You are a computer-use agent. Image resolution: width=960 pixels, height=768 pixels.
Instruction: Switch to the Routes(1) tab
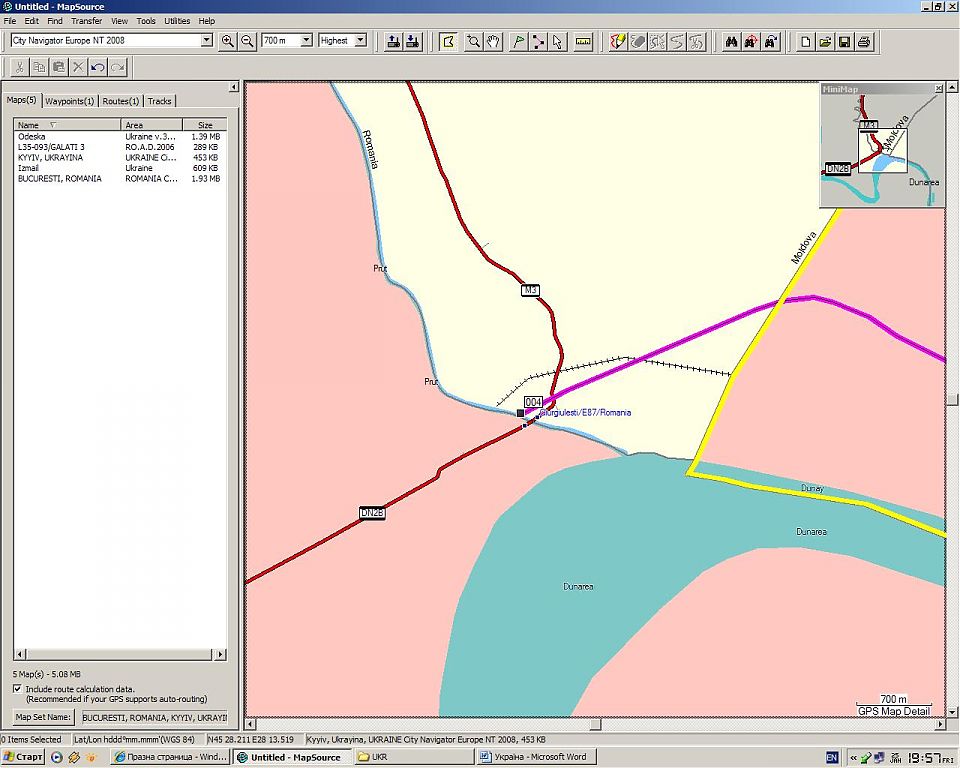click(x=121, y=101)
